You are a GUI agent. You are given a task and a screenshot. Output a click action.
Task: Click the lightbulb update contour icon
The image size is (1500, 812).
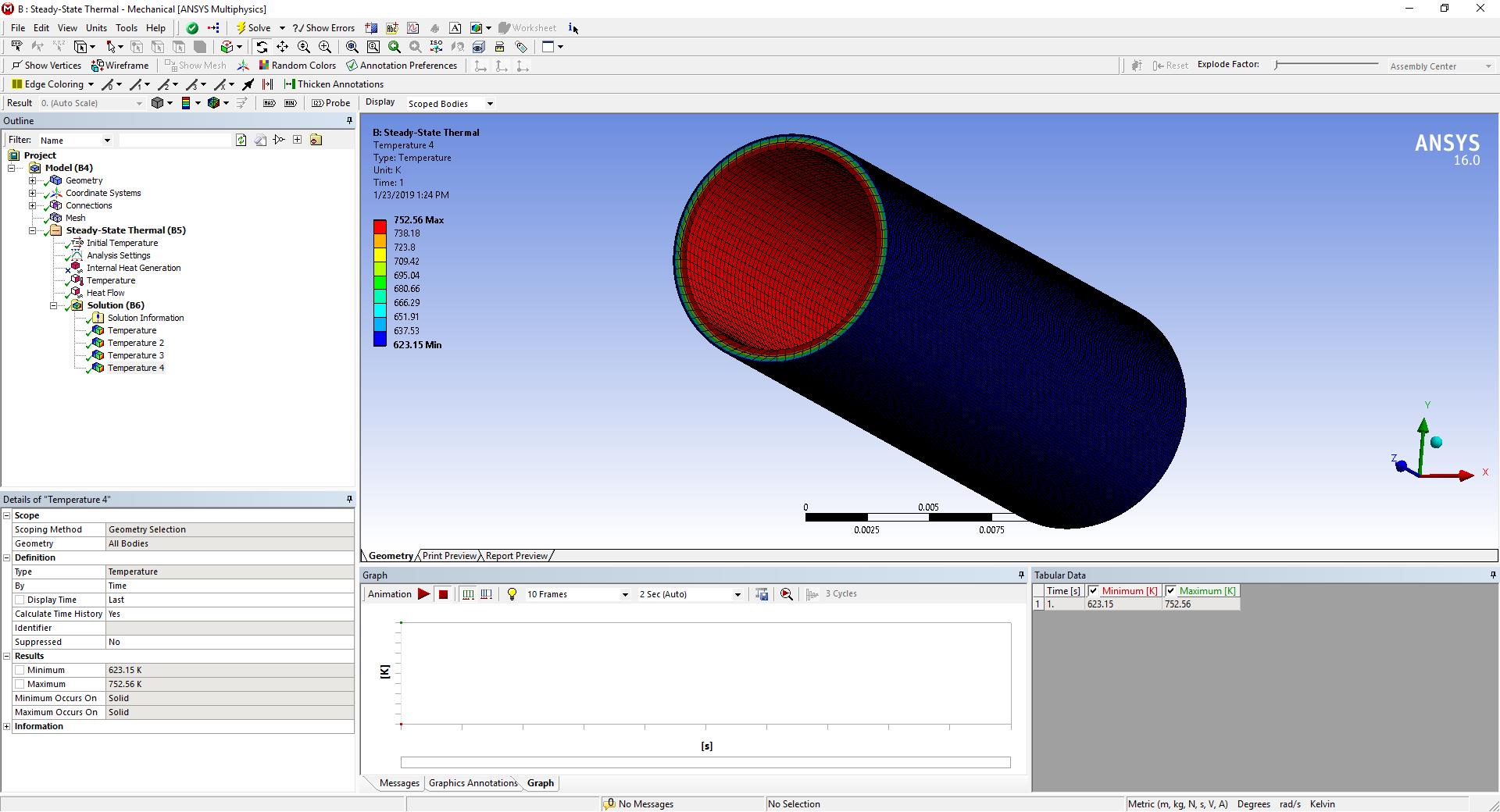pyautogui.click(x=512, y=594)
